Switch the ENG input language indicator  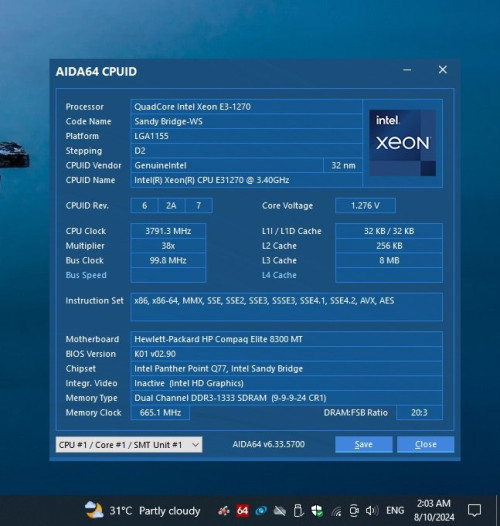[x=395, y=511]
